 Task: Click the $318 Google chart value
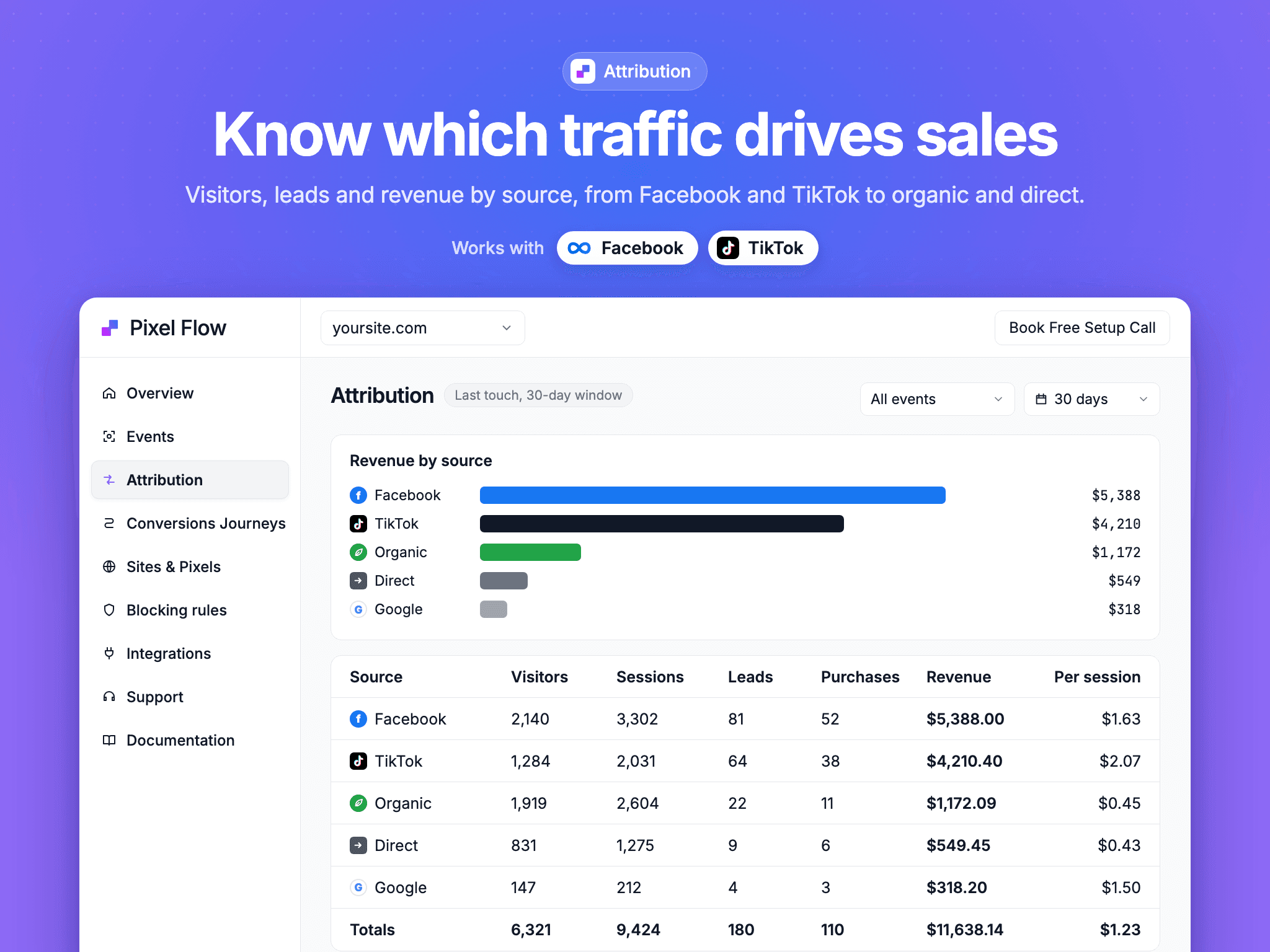pos(1124,609)
